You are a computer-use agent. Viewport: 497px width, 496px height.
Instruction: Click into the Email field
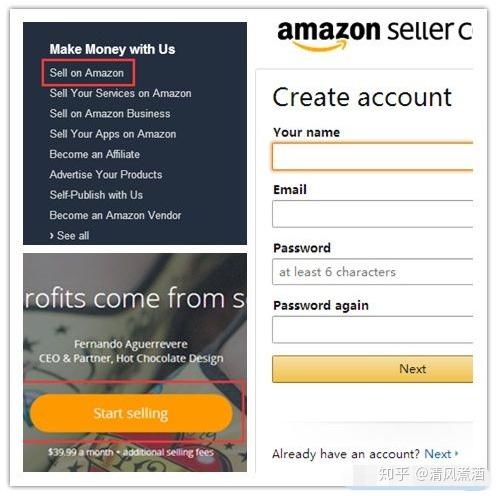click(373, 214)
